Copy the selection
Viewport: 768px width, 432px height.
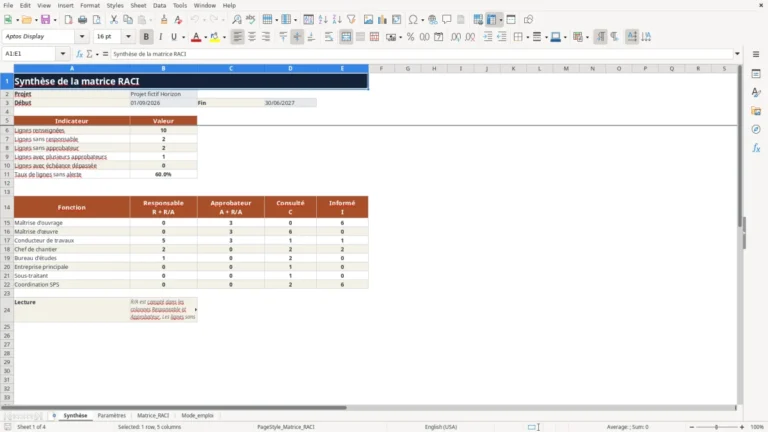[x=128, y=20]
